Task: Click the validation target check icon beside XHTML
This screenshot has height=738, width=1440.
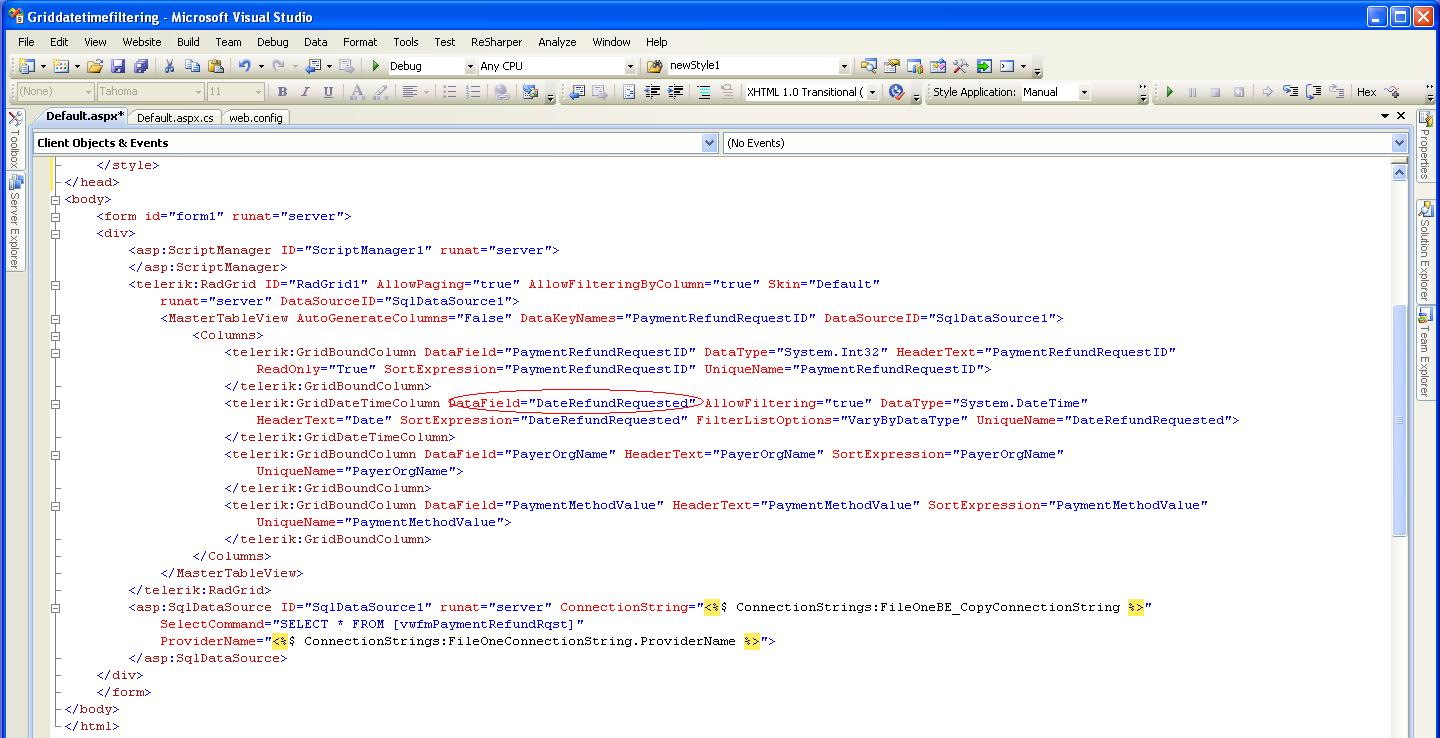Action: click(896, 92)
